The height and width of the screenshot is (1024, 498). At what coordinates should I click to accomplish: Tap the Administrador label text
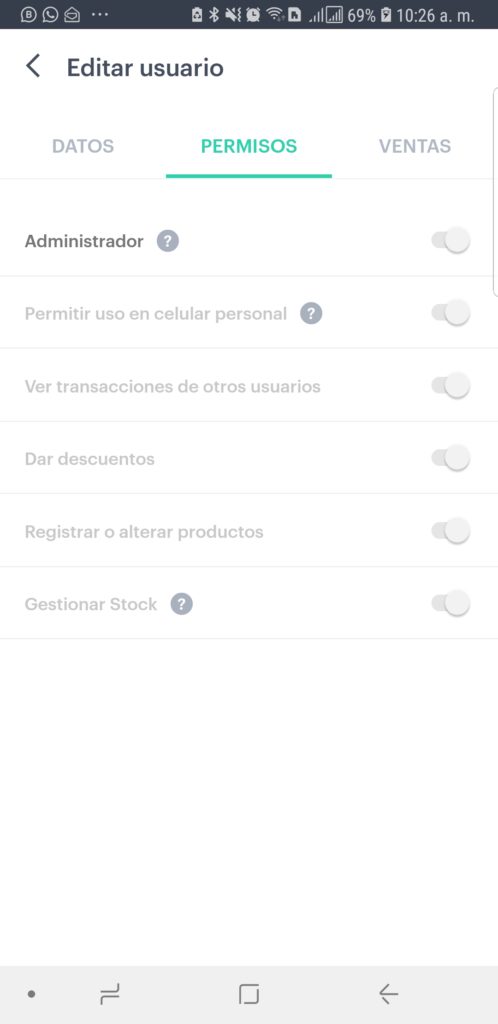coord(84,241)
